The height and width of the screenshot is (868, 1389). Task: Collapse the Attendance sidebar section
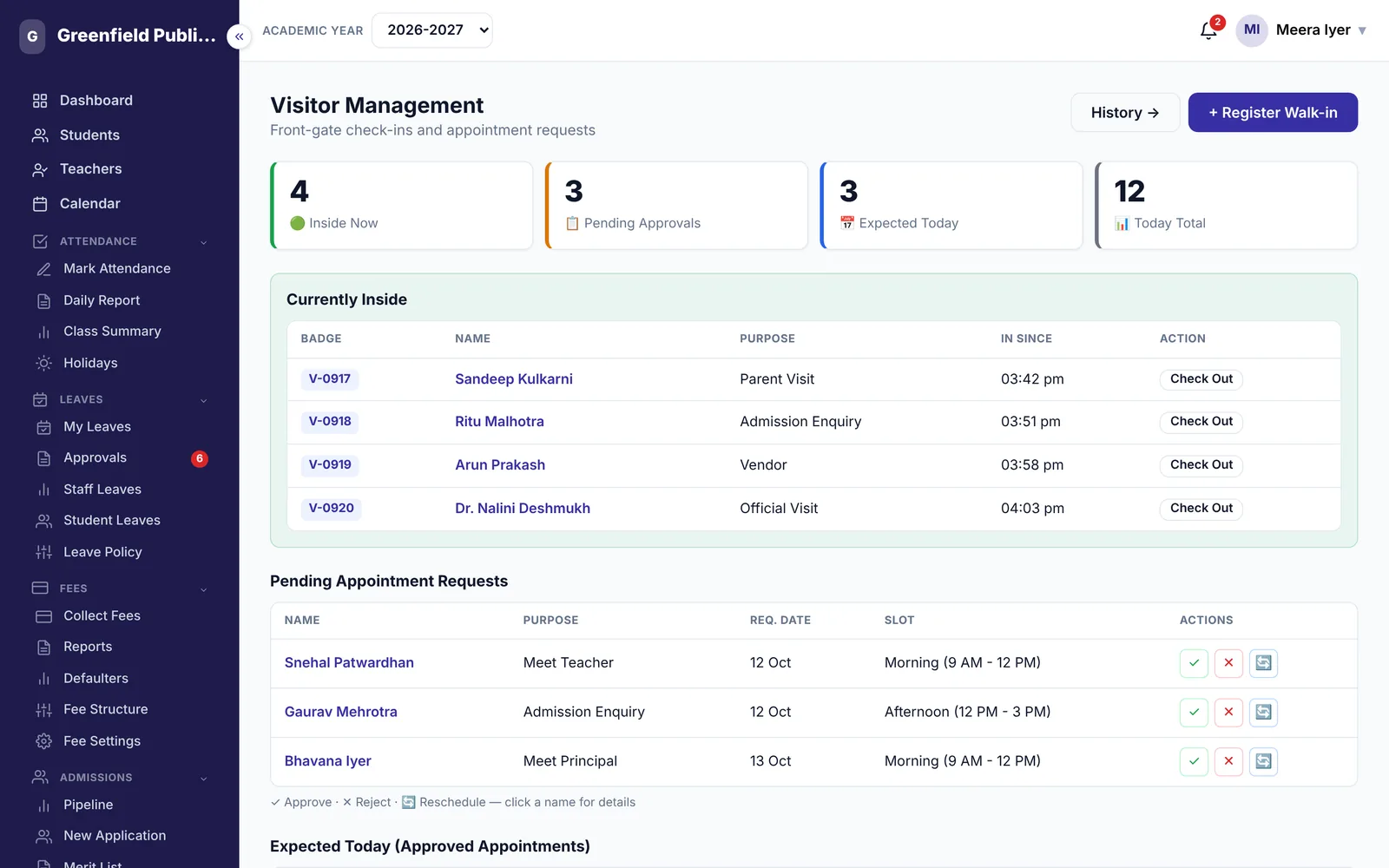coord(204,242)
